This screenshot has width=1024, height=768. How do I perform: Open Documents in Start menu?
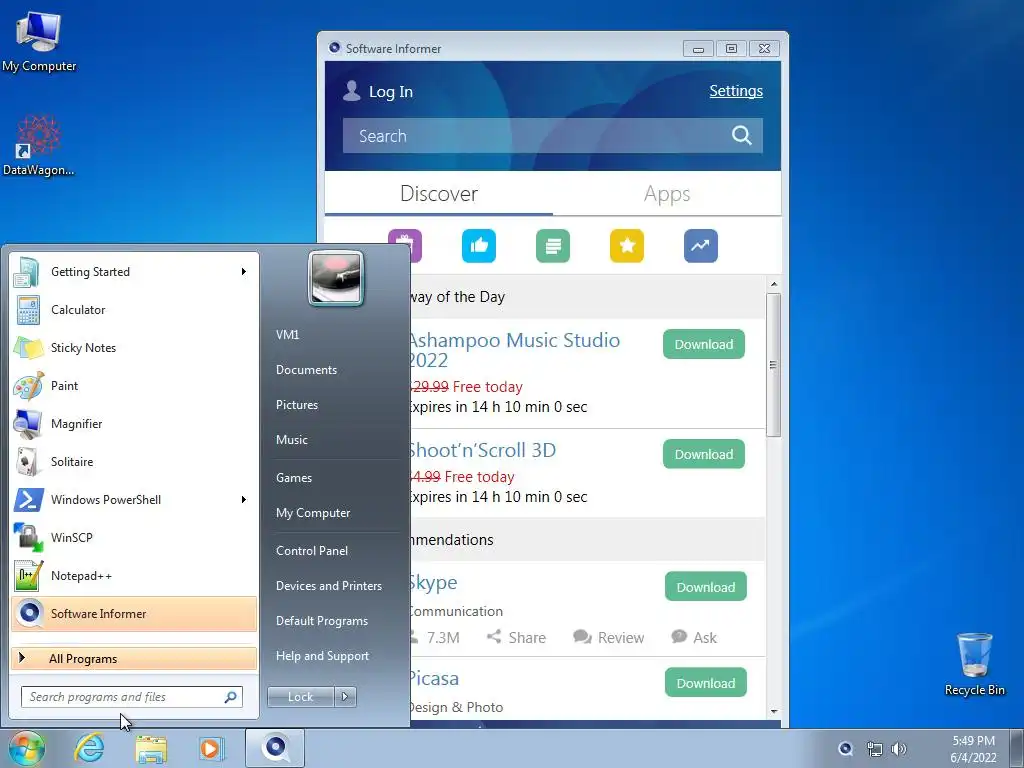[x=306, y=370]
